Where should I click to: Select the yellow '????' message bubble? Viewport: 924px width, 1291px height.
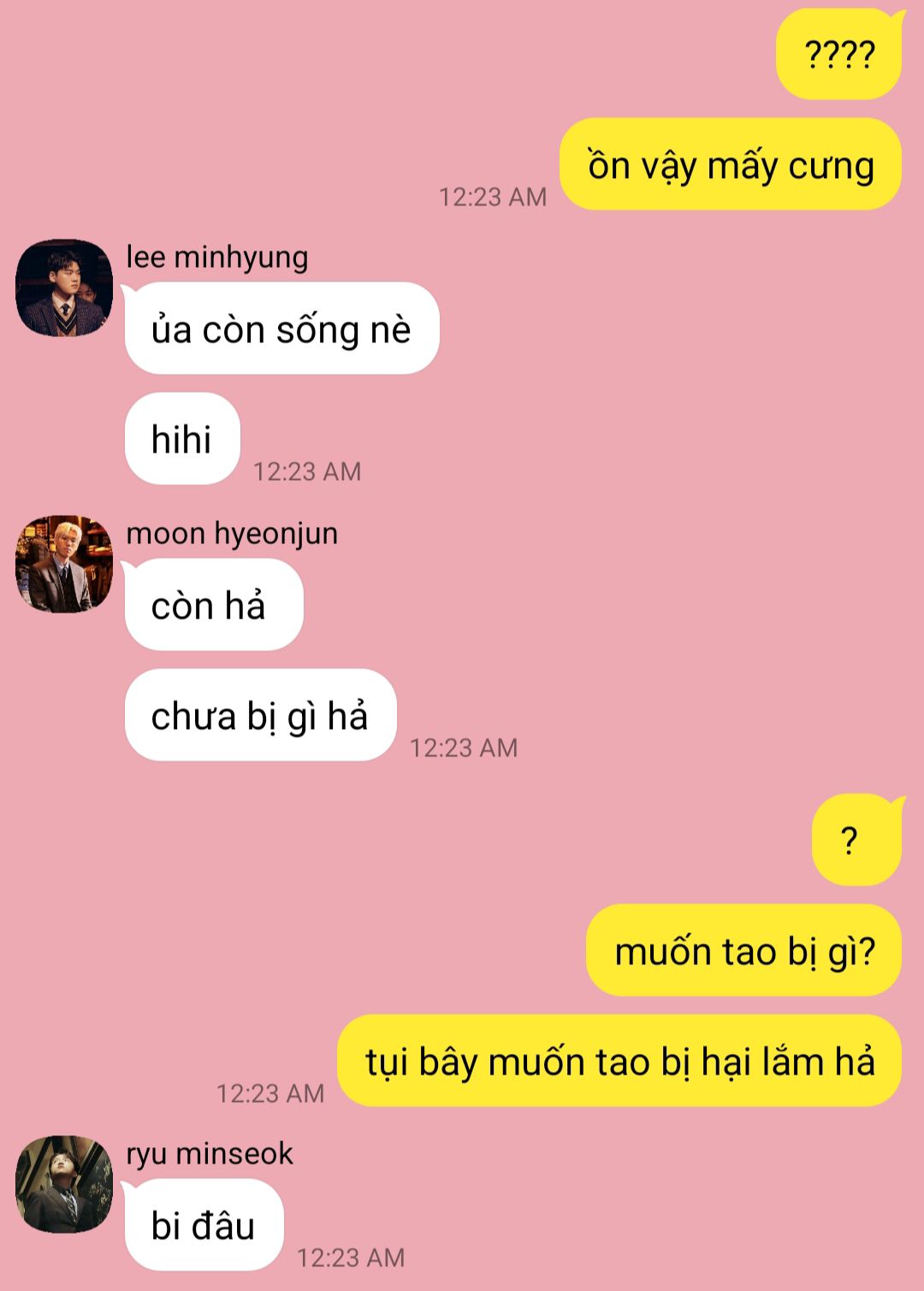tap(840, 54)
